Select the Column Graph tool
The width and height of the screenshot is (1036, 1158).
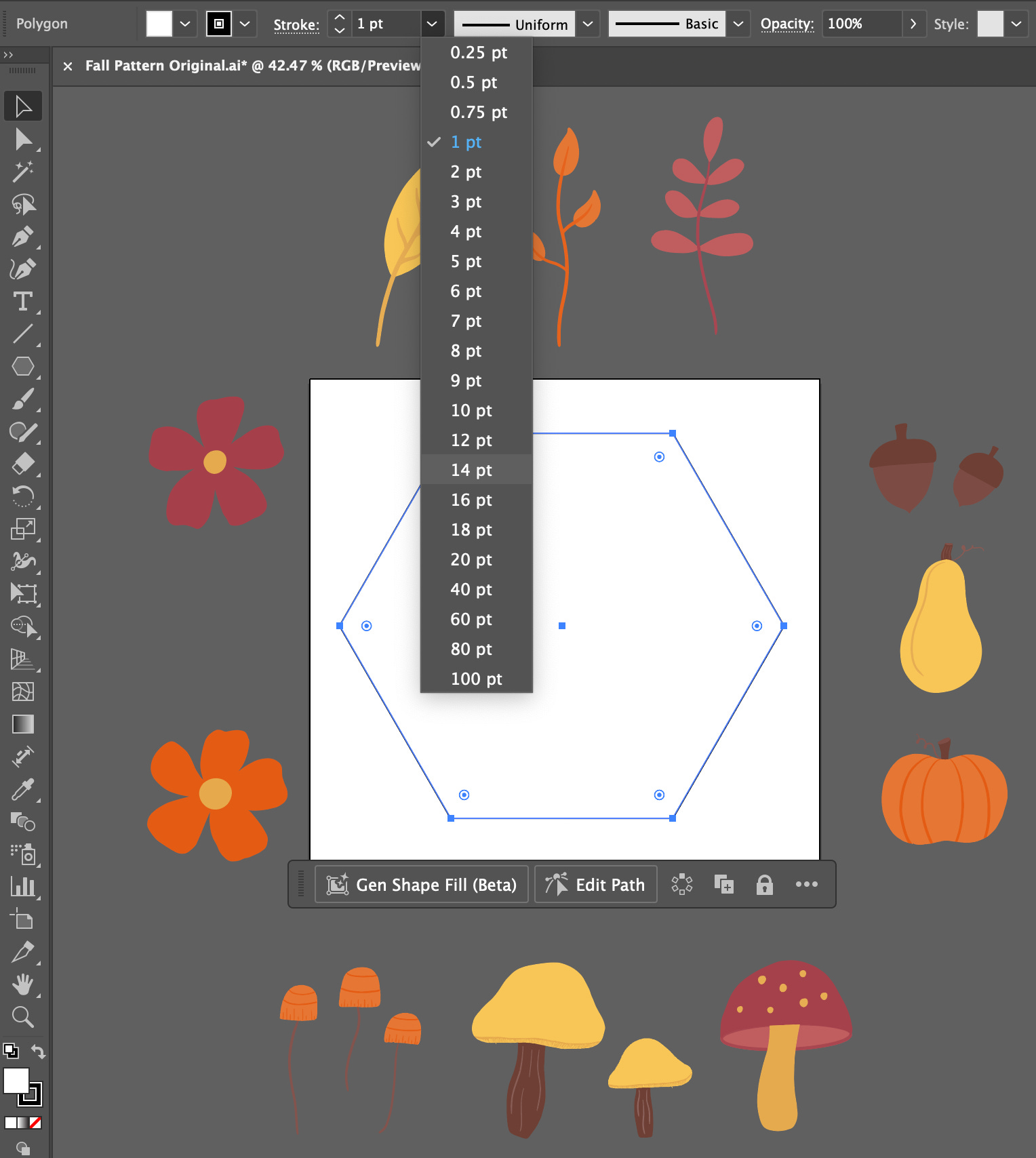23,887
